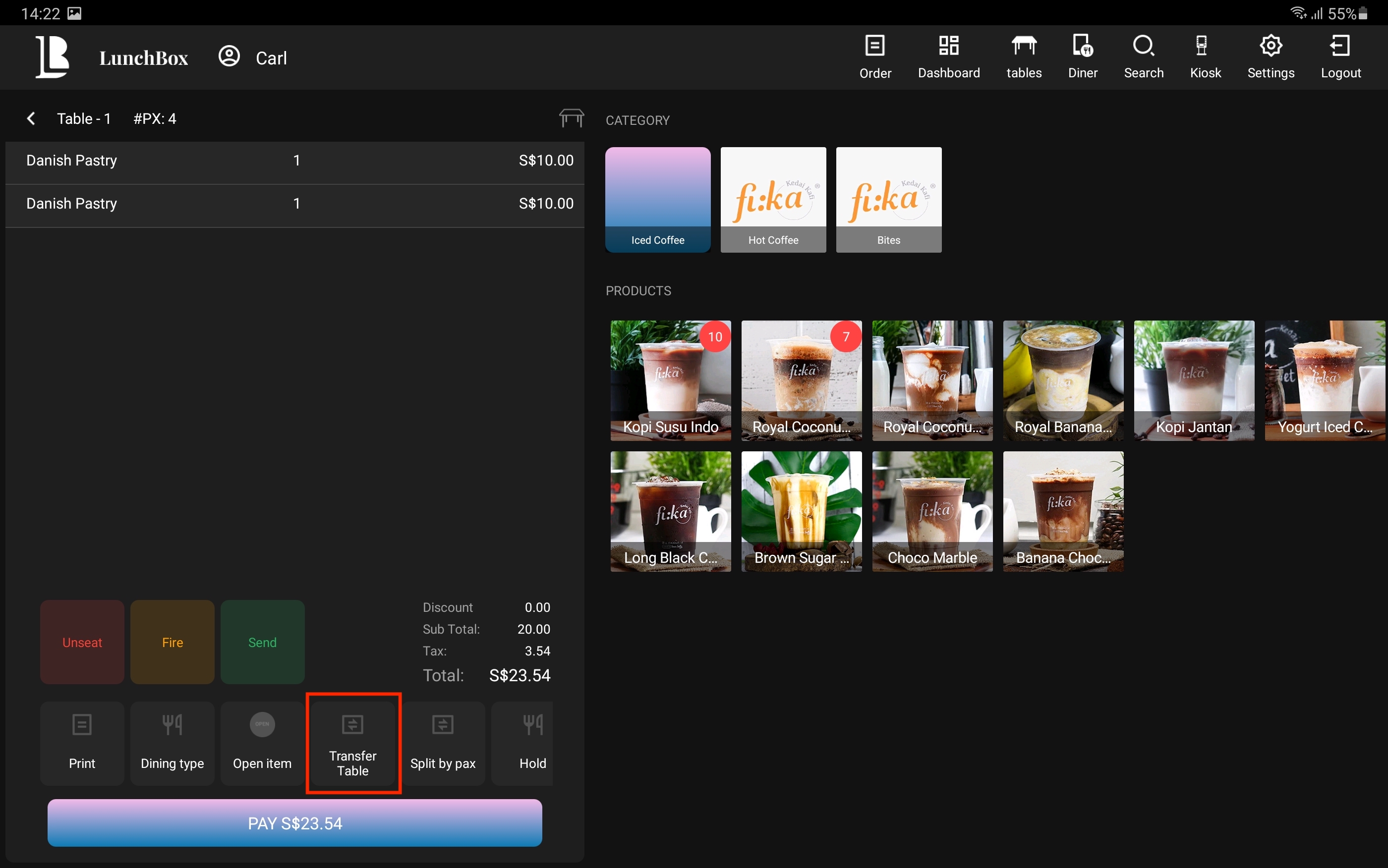Image resolution: width=1388 pixels, height=868 pixels.
Task: Add Kopi Susu Indo product
Action: coord(670,380)
